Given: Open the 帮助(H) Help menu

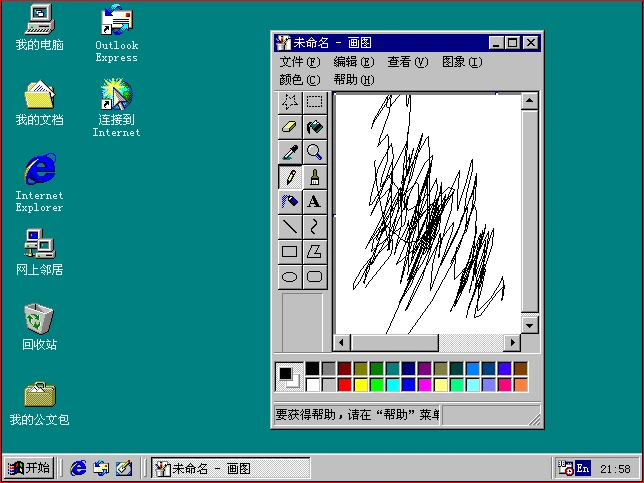Looking at the screenshot, I should point(354,80).
